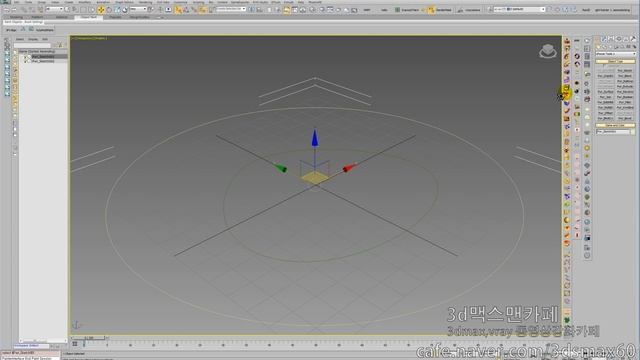Toggle Keyboard Shortcut Override

[168, 9]
